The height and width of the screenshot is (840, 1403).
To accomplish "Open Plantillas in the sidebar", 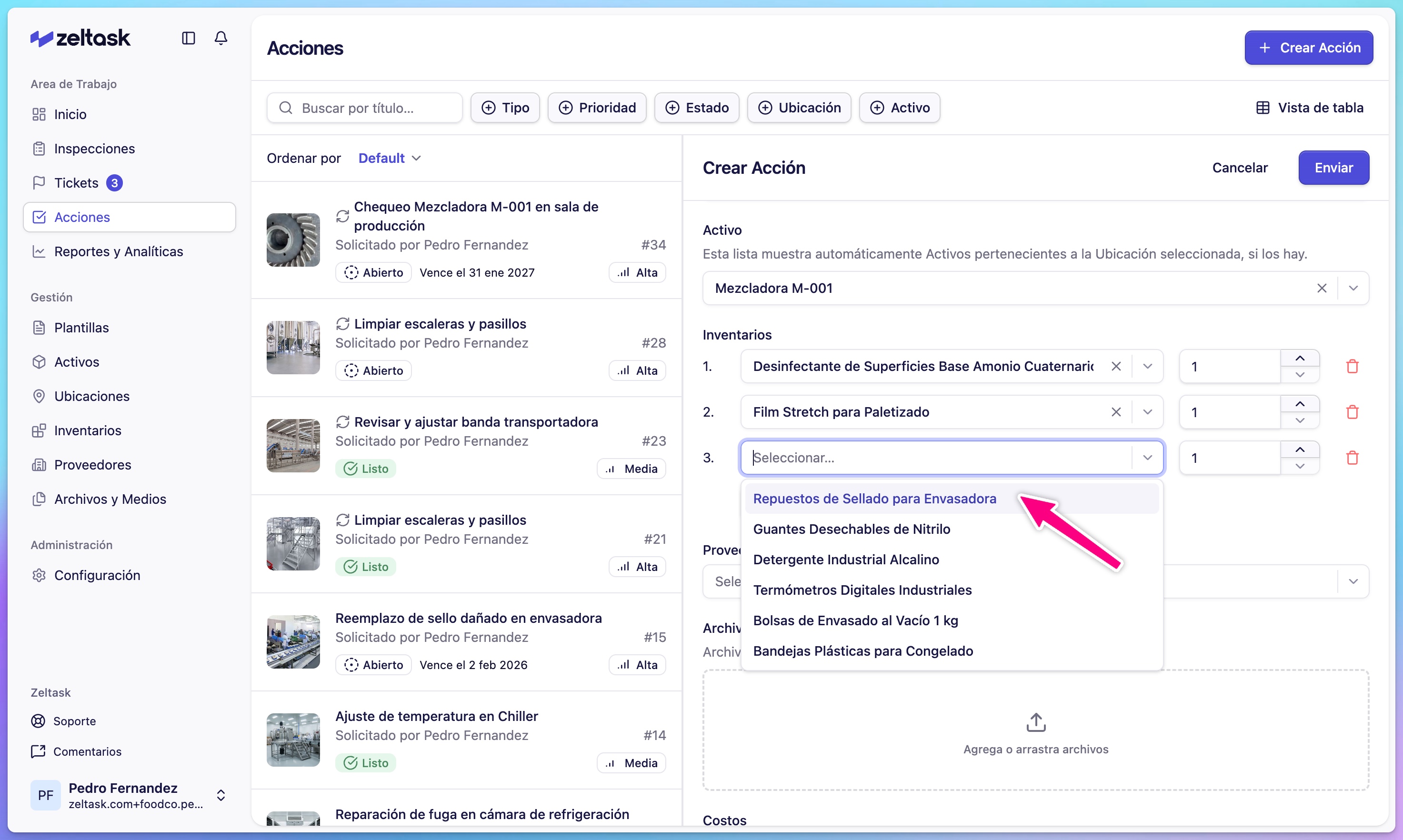I will [x=129, y=328].
